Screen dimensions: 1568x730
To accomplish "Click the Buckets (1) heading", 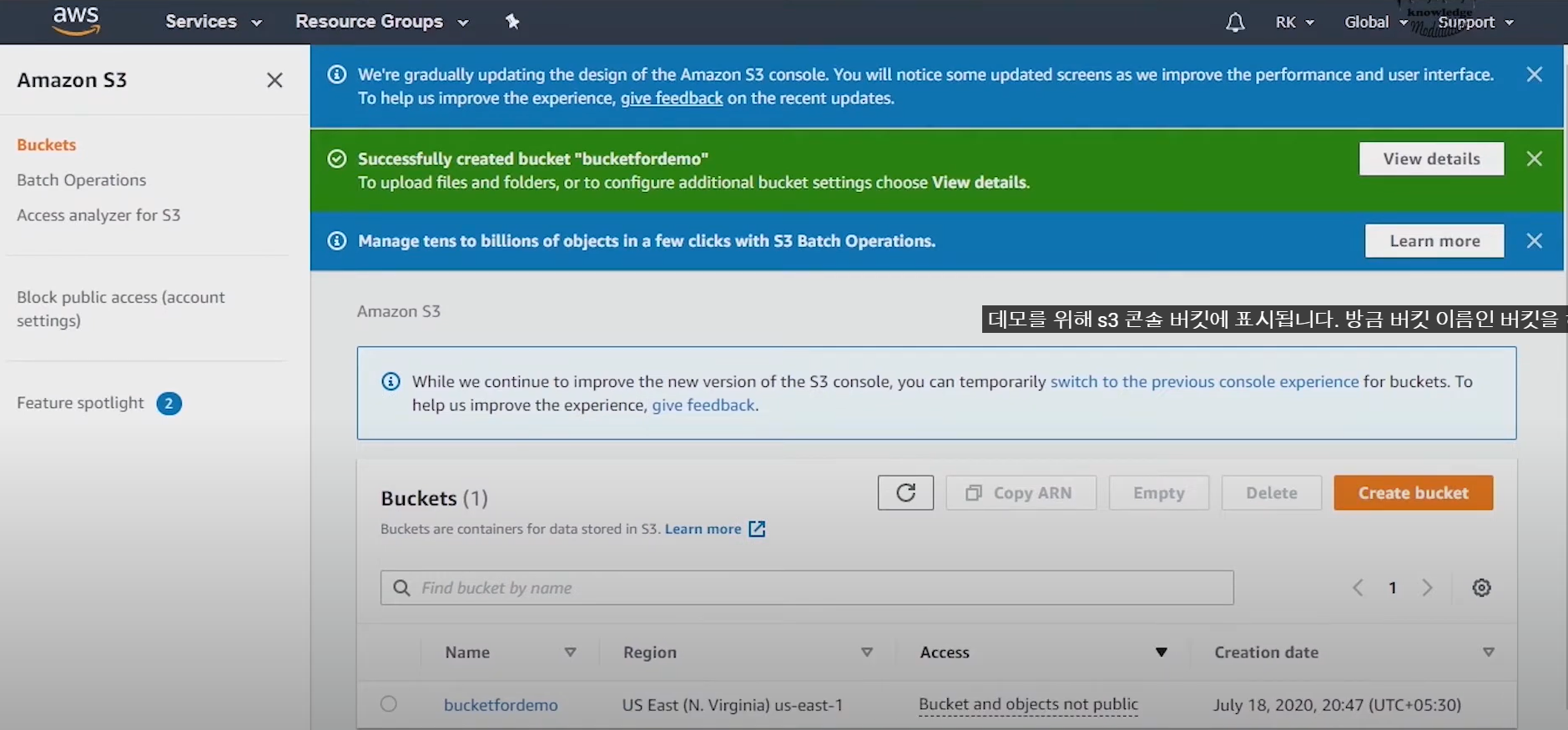I will click(434, 498).
